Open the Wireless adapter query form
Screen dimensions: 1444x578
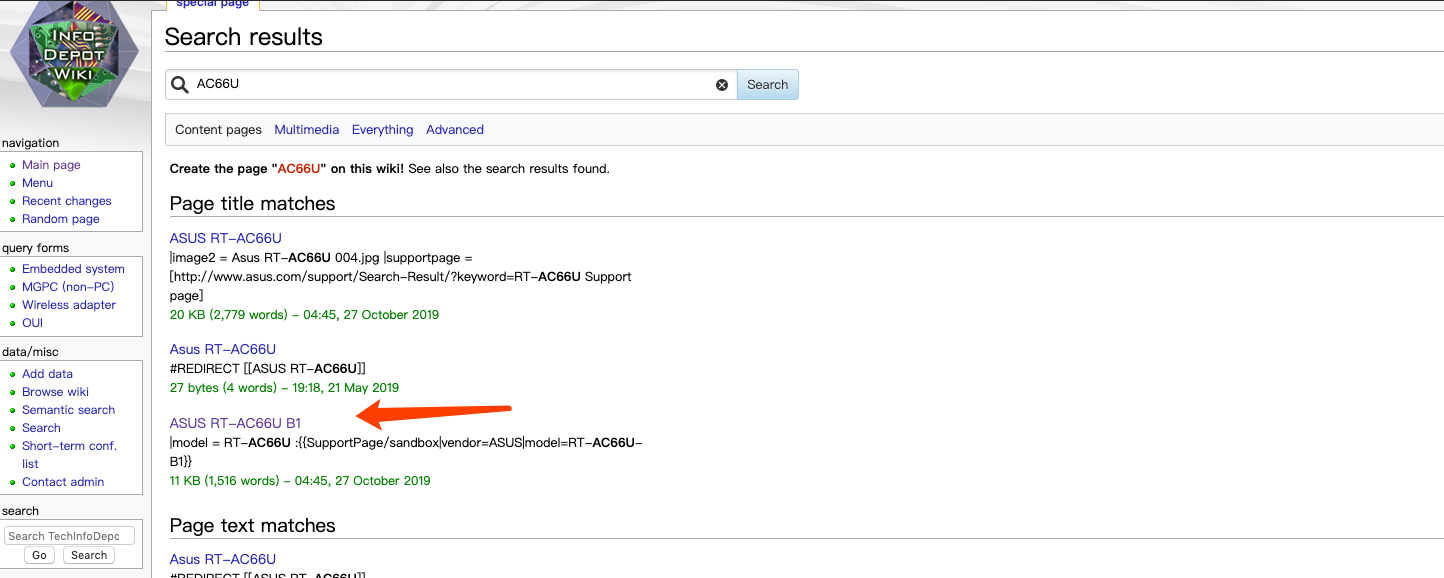tap(69, 305)
